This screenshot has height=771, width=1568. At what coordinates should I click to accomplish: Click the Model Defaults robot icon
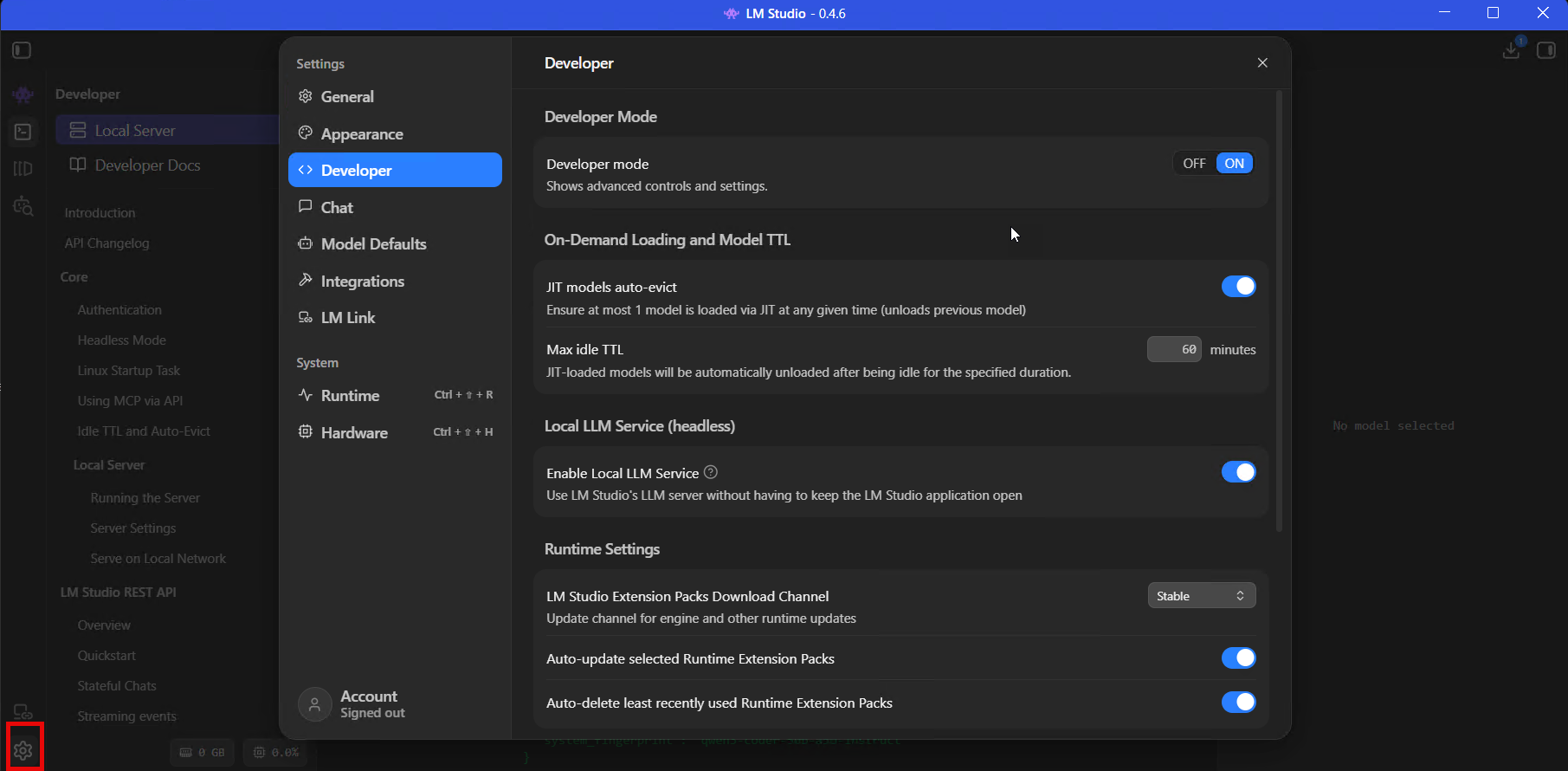tap(305, 243)
